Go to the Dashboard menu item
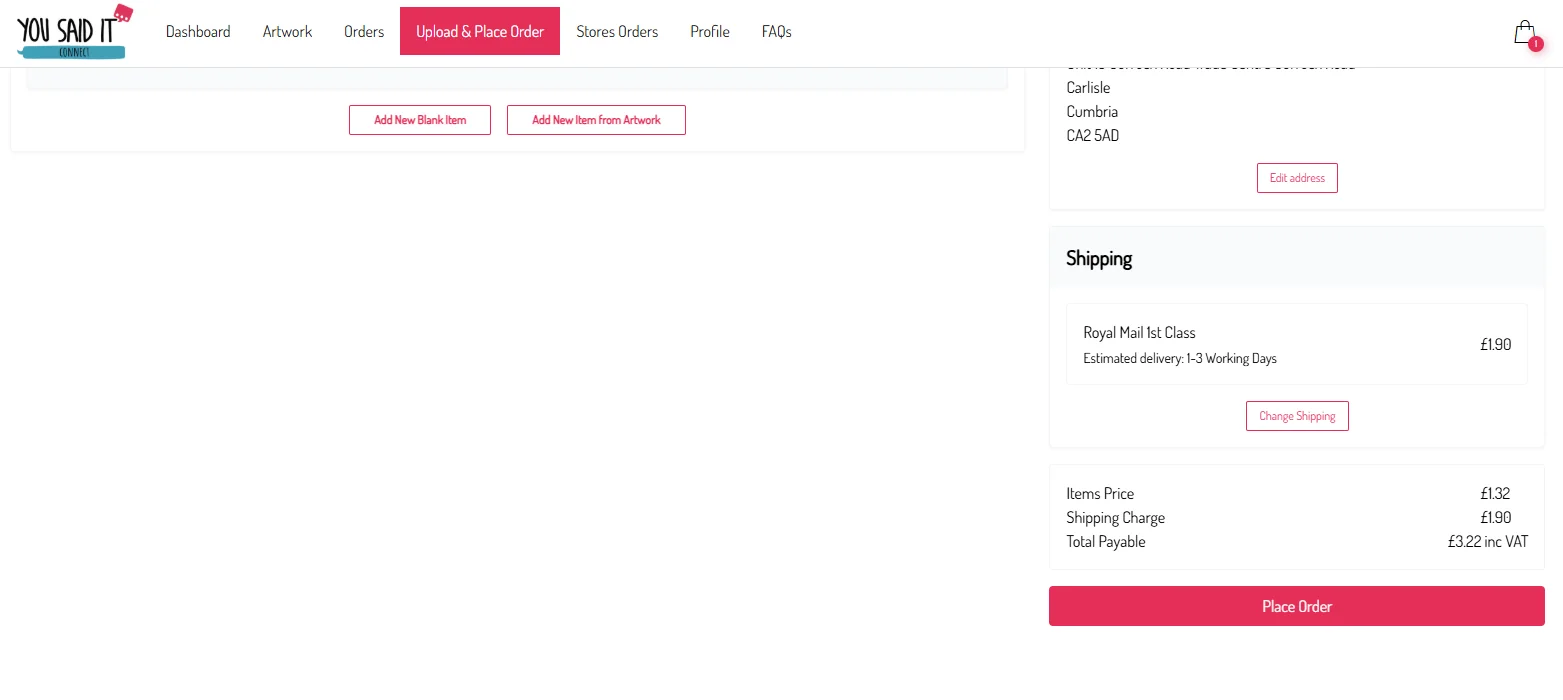 pyautogui.click(x=198, y=32)
